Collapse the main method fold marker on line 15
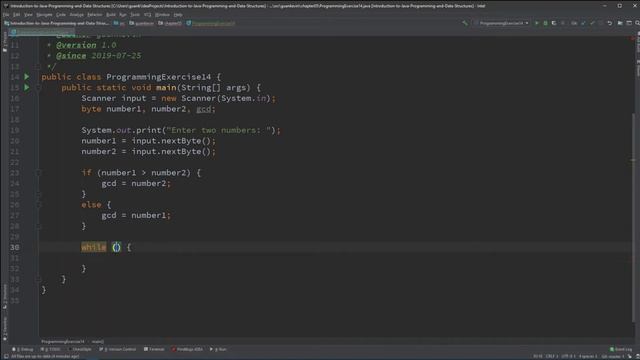640x360 pixels. (39, 87)
